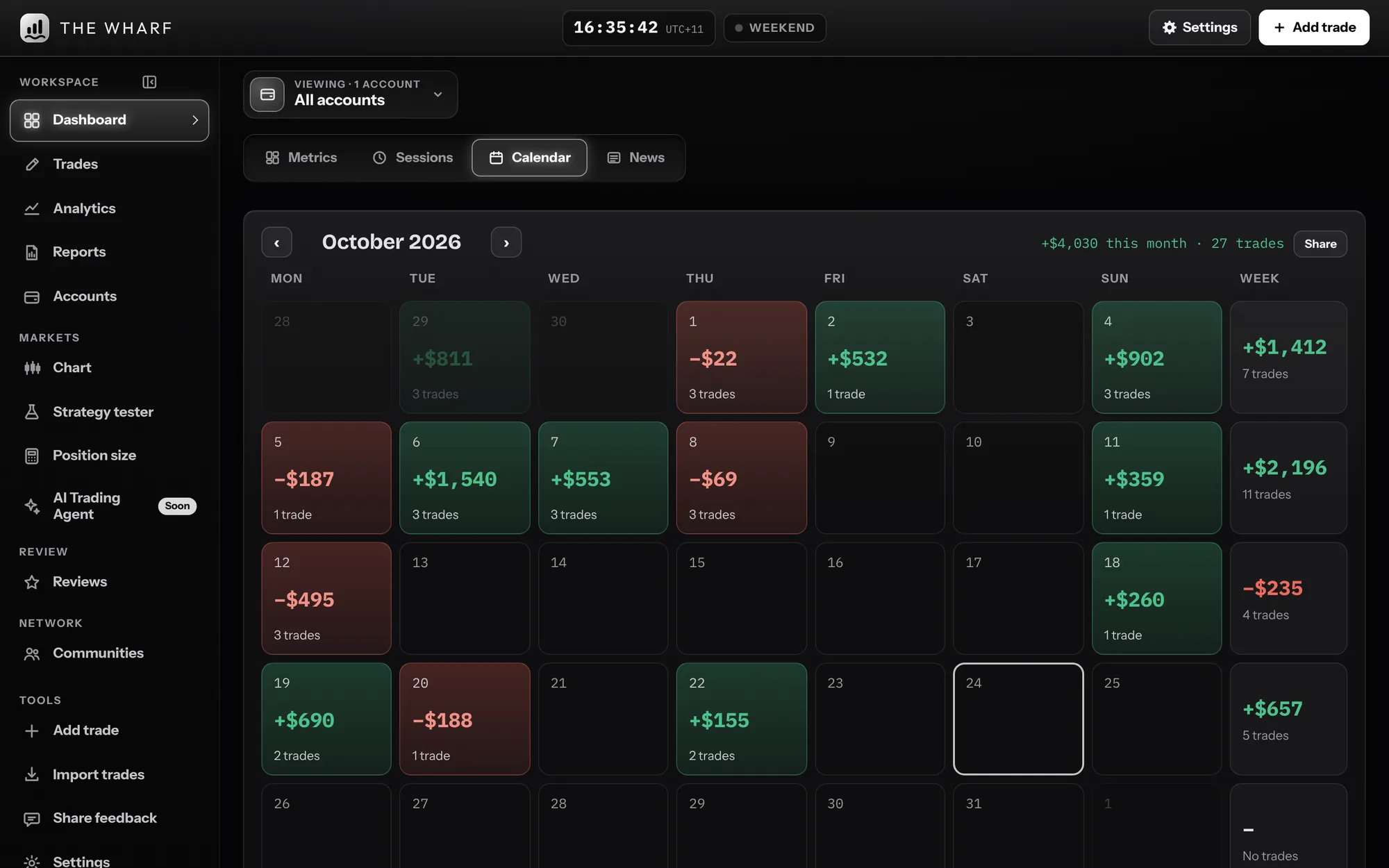The image size is (1389, 868).
Task: Open the Reviews star icon
Action: 32,582
